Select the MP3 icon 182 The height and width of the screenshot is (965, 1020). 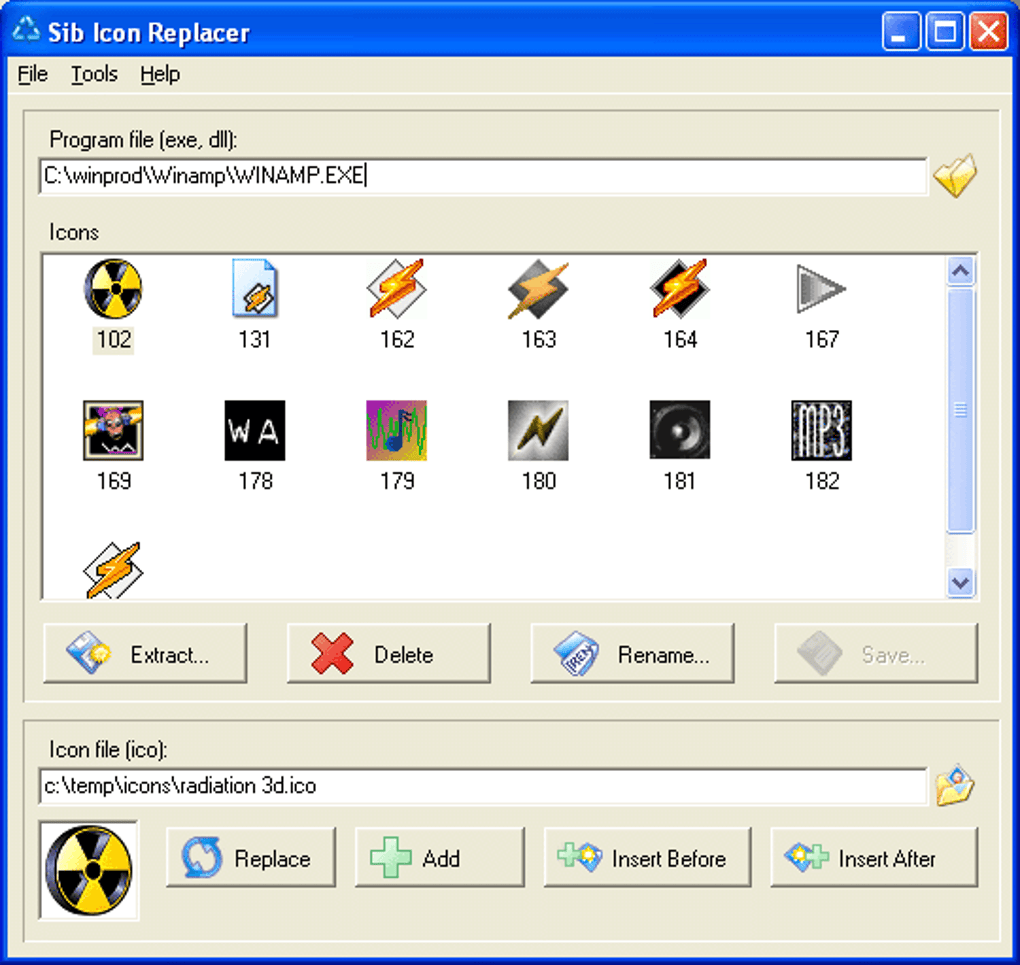pos(822,430)
